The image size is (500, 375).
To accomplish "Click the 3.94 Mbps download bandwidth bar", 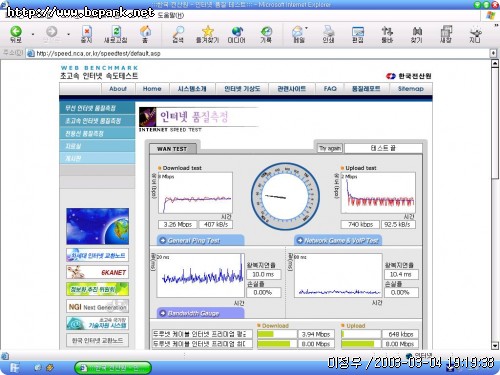I will (x=277, y=334).
